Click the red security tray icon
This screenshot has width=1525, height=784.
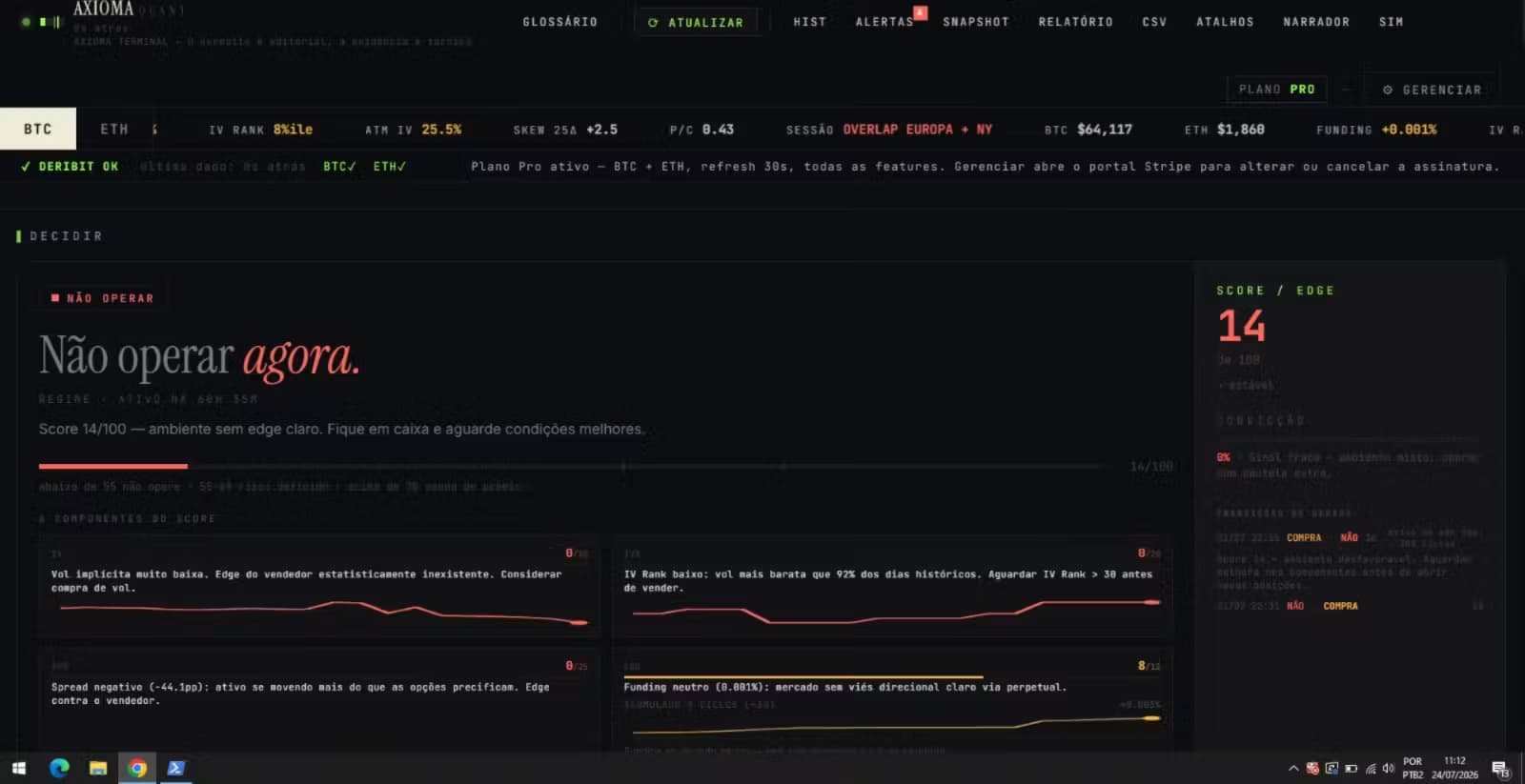tap(1312, 768)
